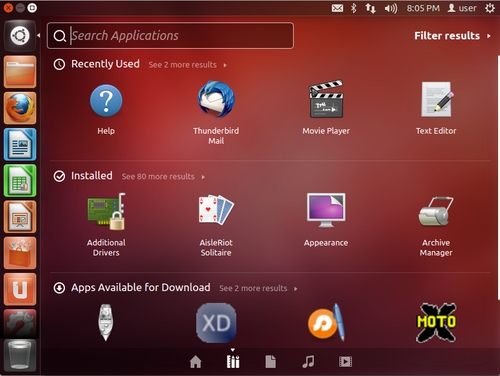Start AisleRiot Solitaire
The width and height of the screenshot is (500, 376).
coord(216,210)
